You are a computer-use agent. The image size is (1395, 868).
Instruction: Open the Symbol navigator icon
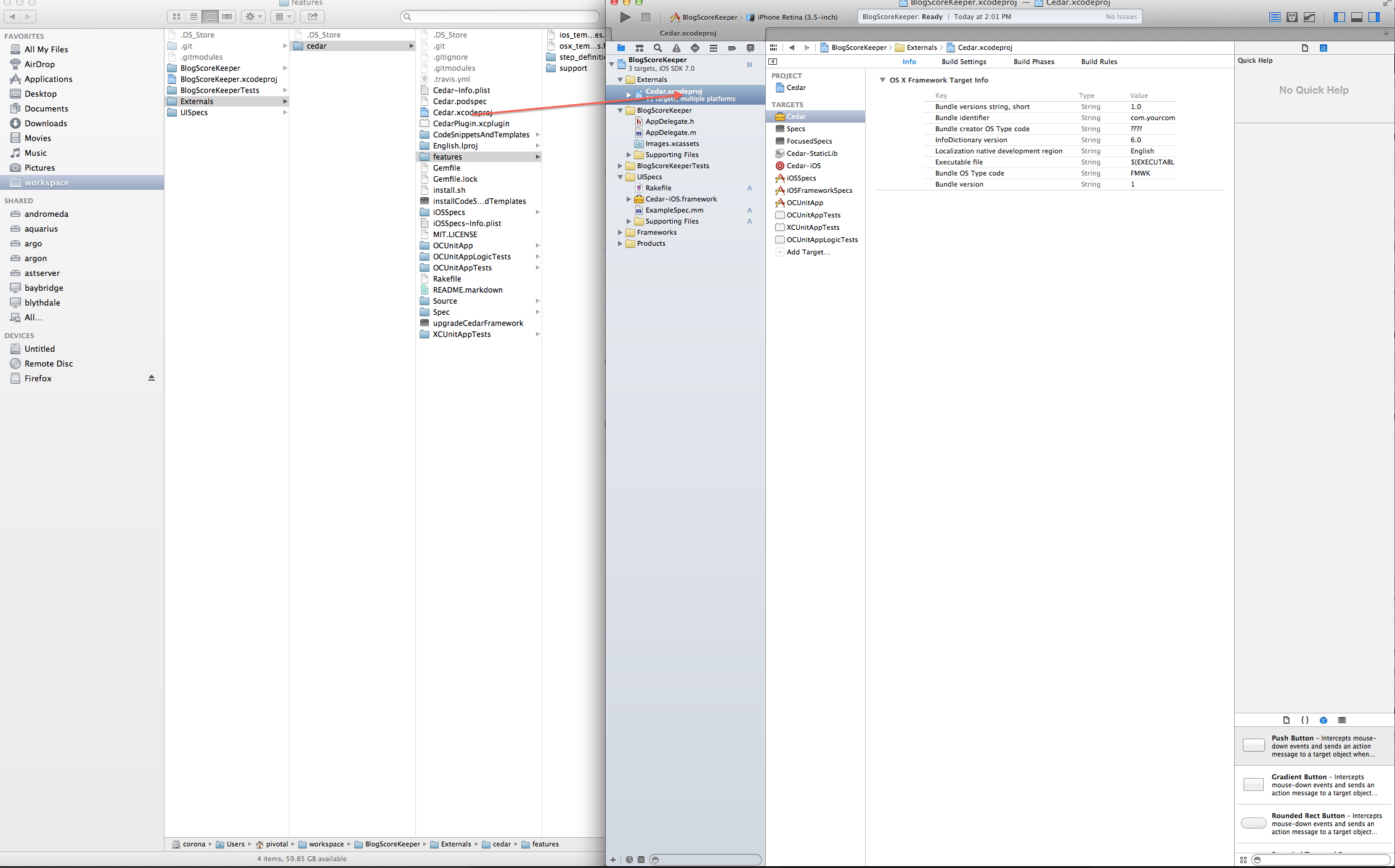640,48
